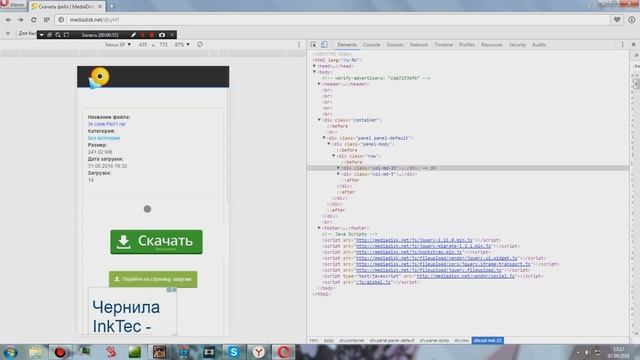
Task: Collapse the panel-body div node
Action: coord(329,144)
